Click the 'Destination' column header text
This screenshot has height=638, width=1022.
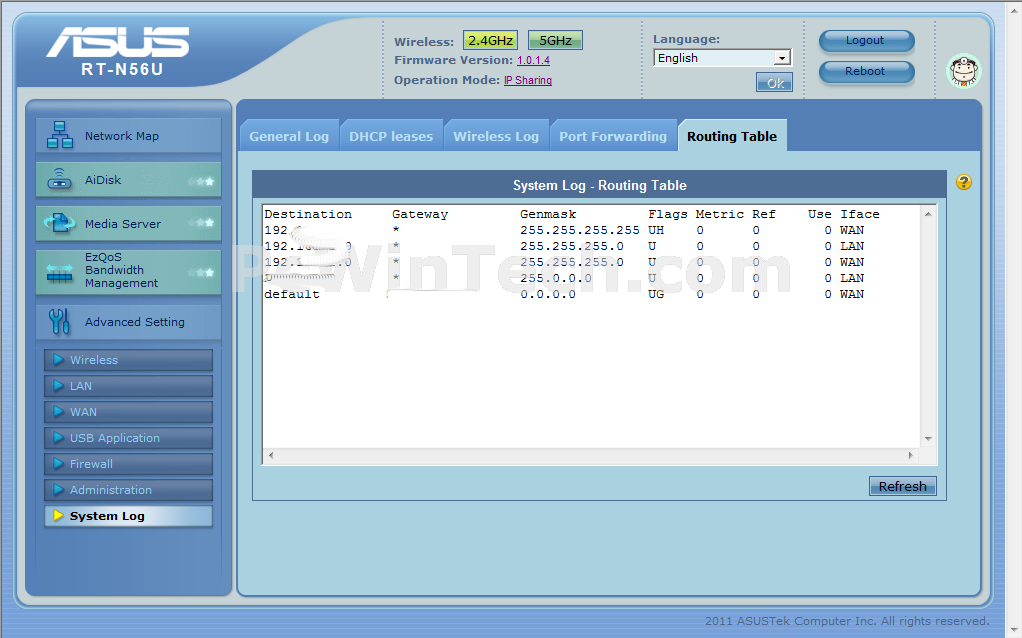pyautogui.click(x=308, y=214)
